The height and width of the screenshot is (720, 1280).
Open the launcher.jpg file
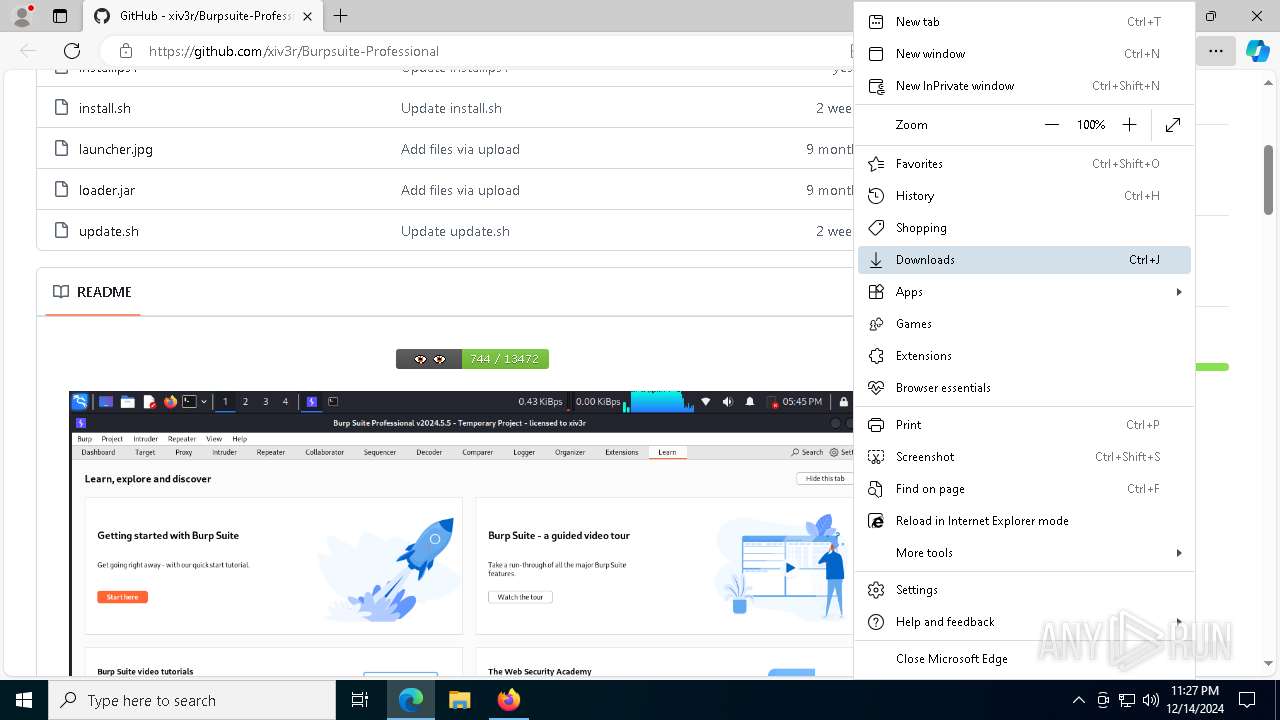point(116,149)
